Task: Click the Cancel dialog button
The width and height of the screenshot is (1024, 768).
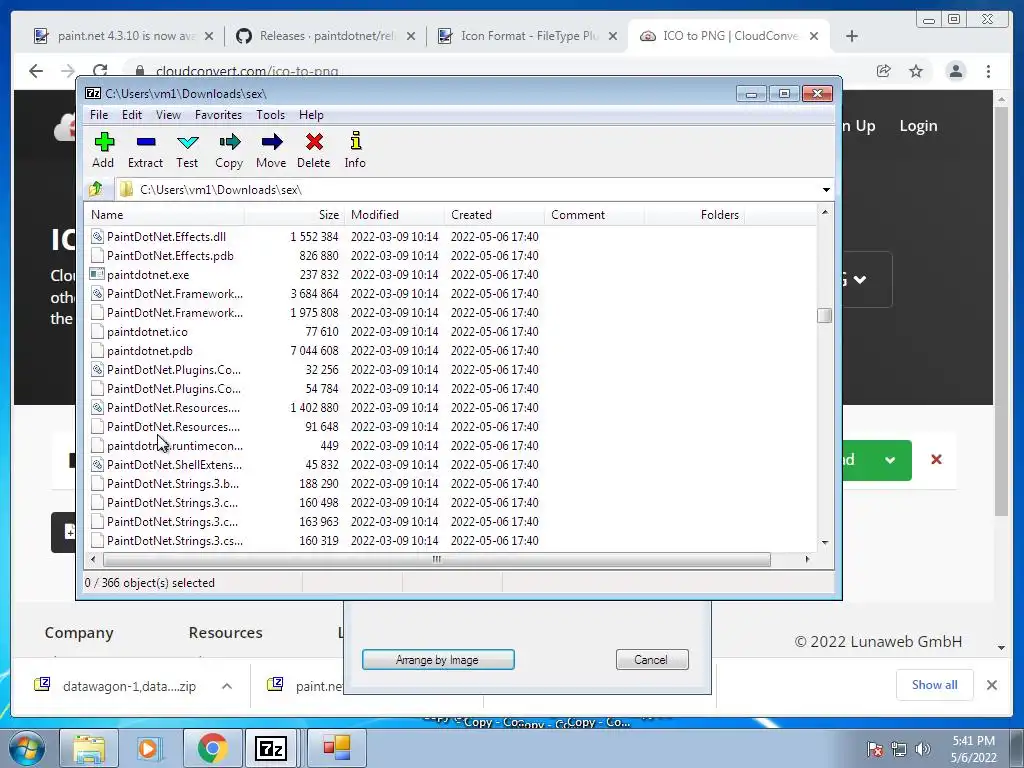Action: tap(652, 660)
